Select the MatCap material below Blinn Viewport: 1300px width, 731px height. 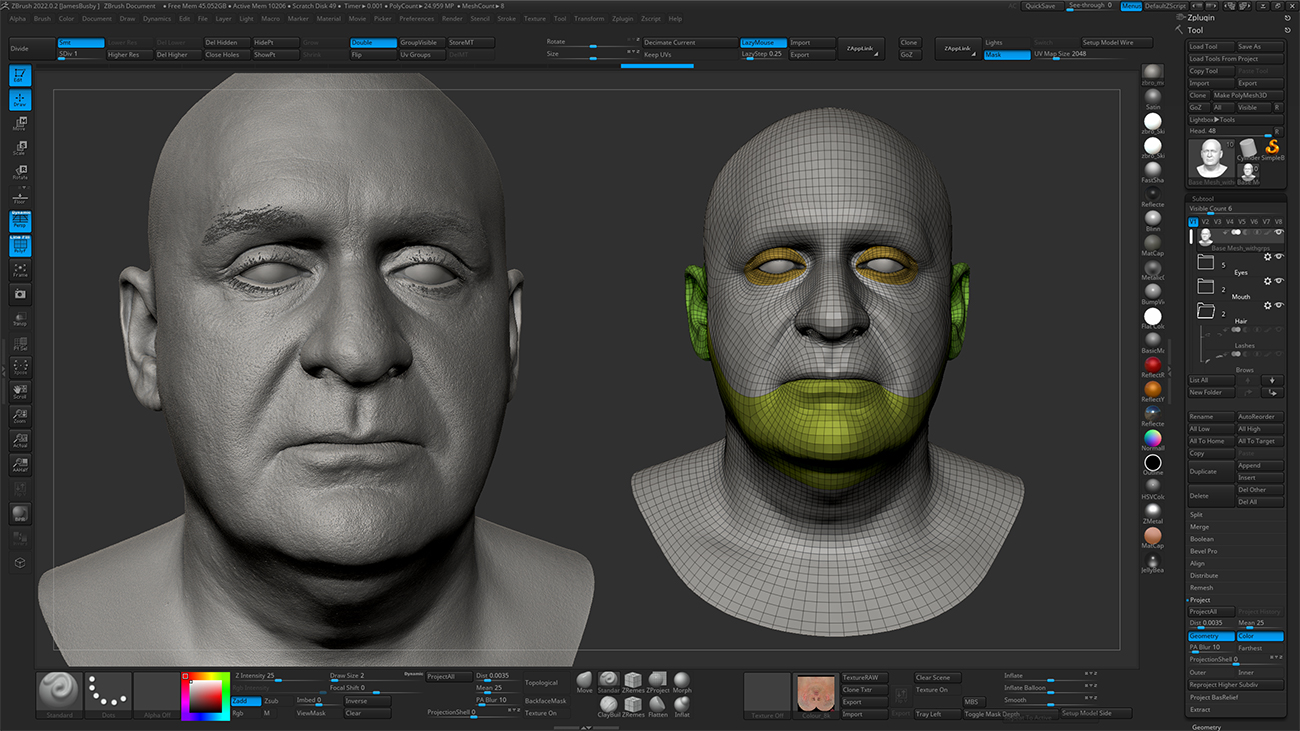coord(1153,244)
